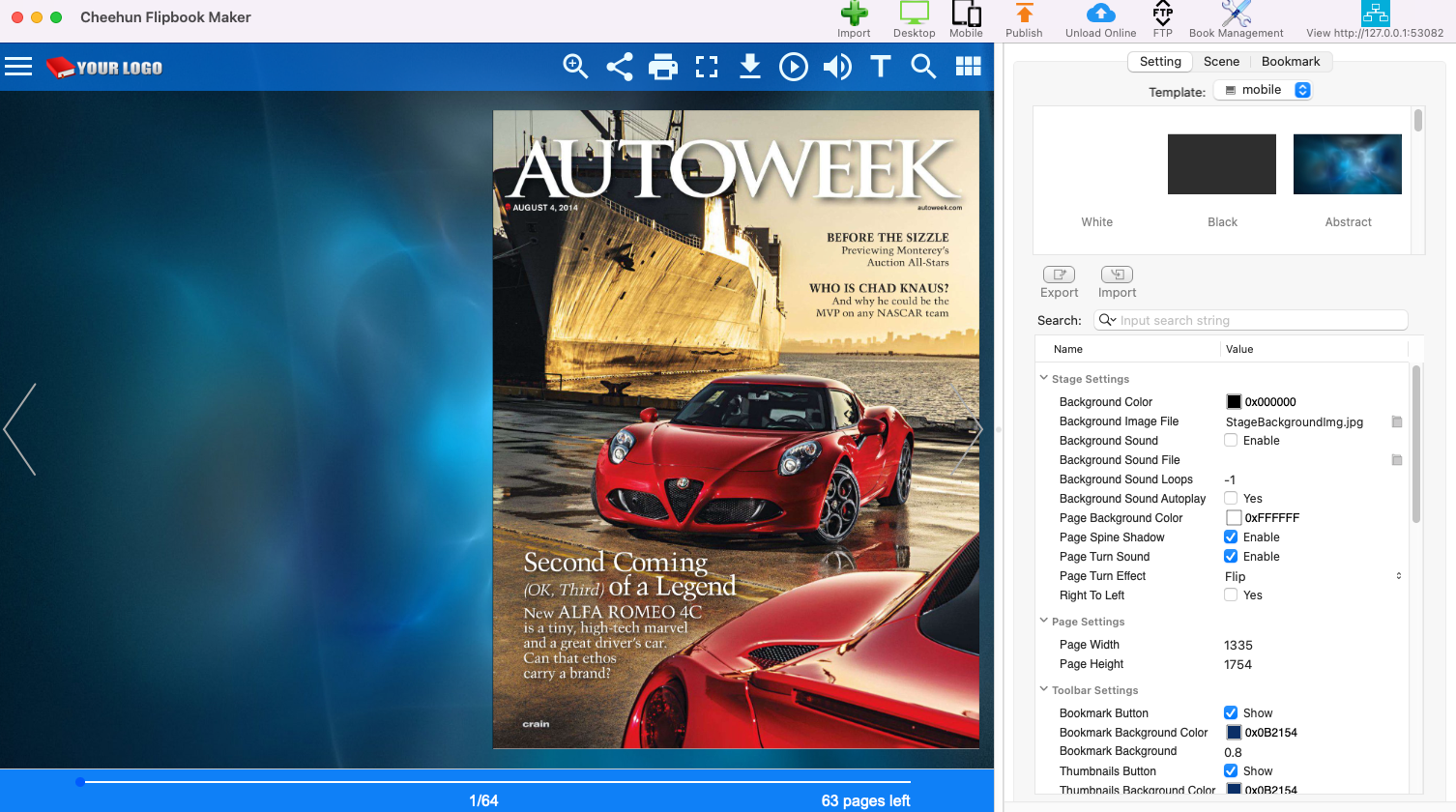
Task: Select the Abstract theme thumbnail
Action: click(1348, 164)
